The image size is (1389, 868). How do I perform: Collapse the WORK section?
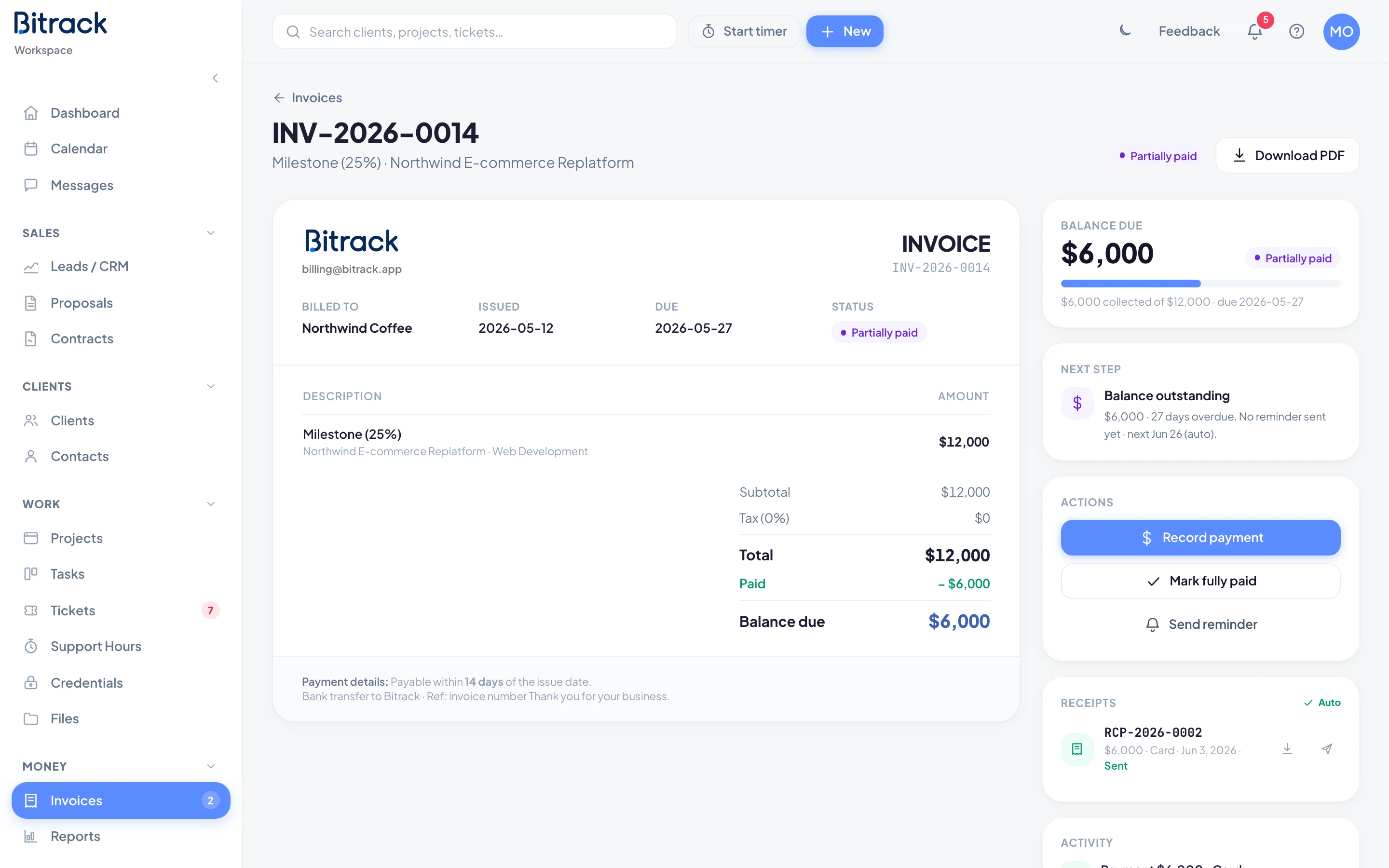[211, 504]
